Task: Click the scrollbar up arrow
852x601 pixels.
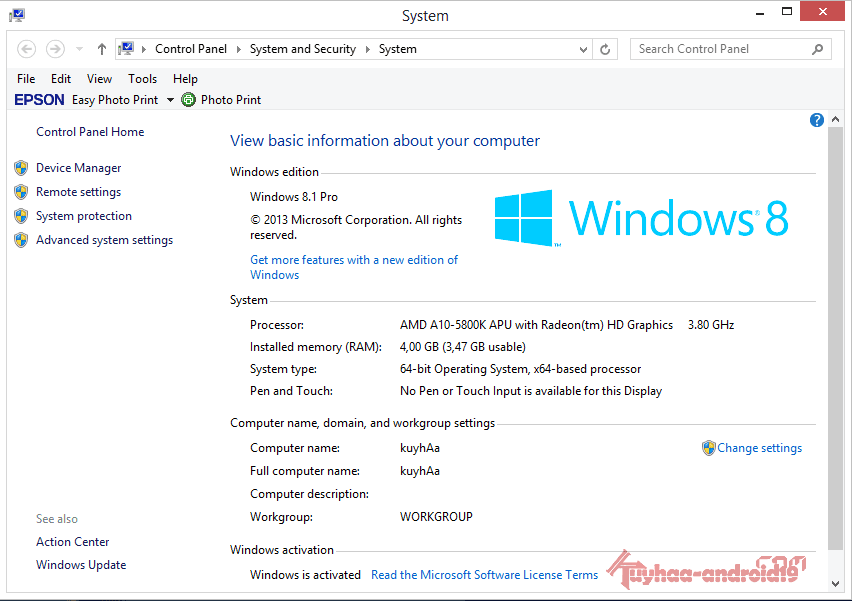Action: [836, 119]
